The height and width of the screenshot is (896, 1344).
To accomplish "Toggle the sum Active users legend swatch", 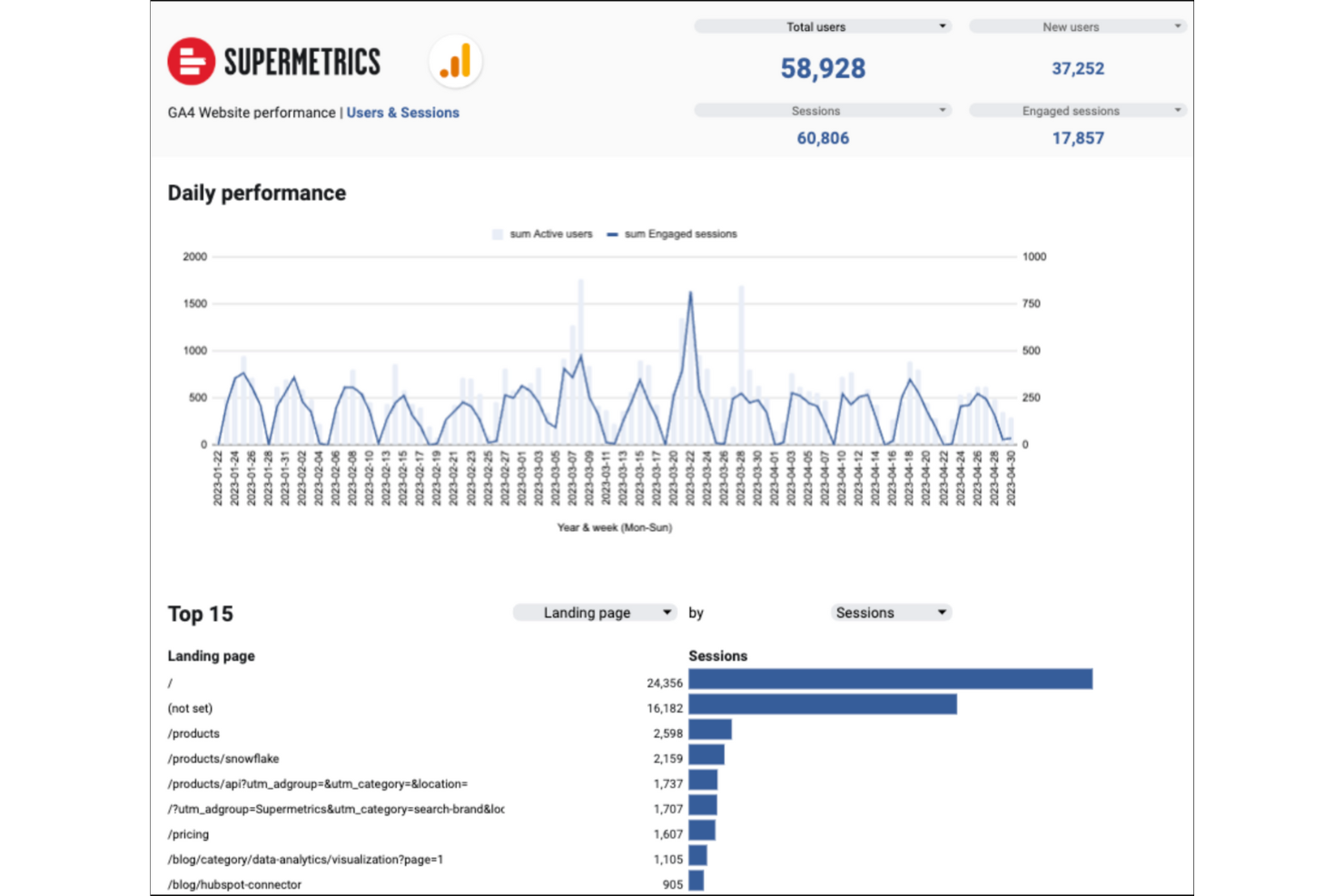I will tap(498, 234).
